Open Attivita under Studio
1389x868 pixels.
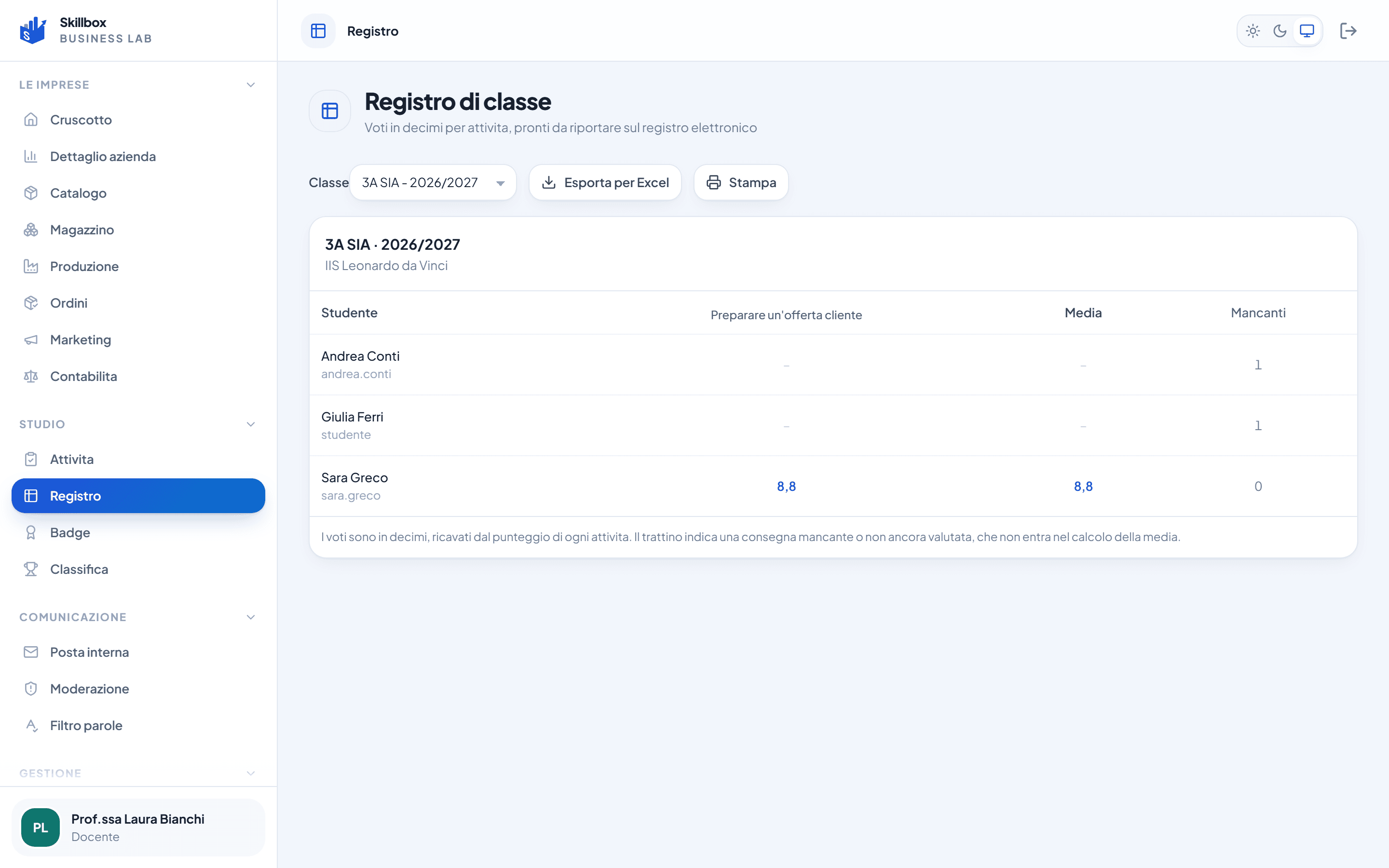(x=138, y=459)
